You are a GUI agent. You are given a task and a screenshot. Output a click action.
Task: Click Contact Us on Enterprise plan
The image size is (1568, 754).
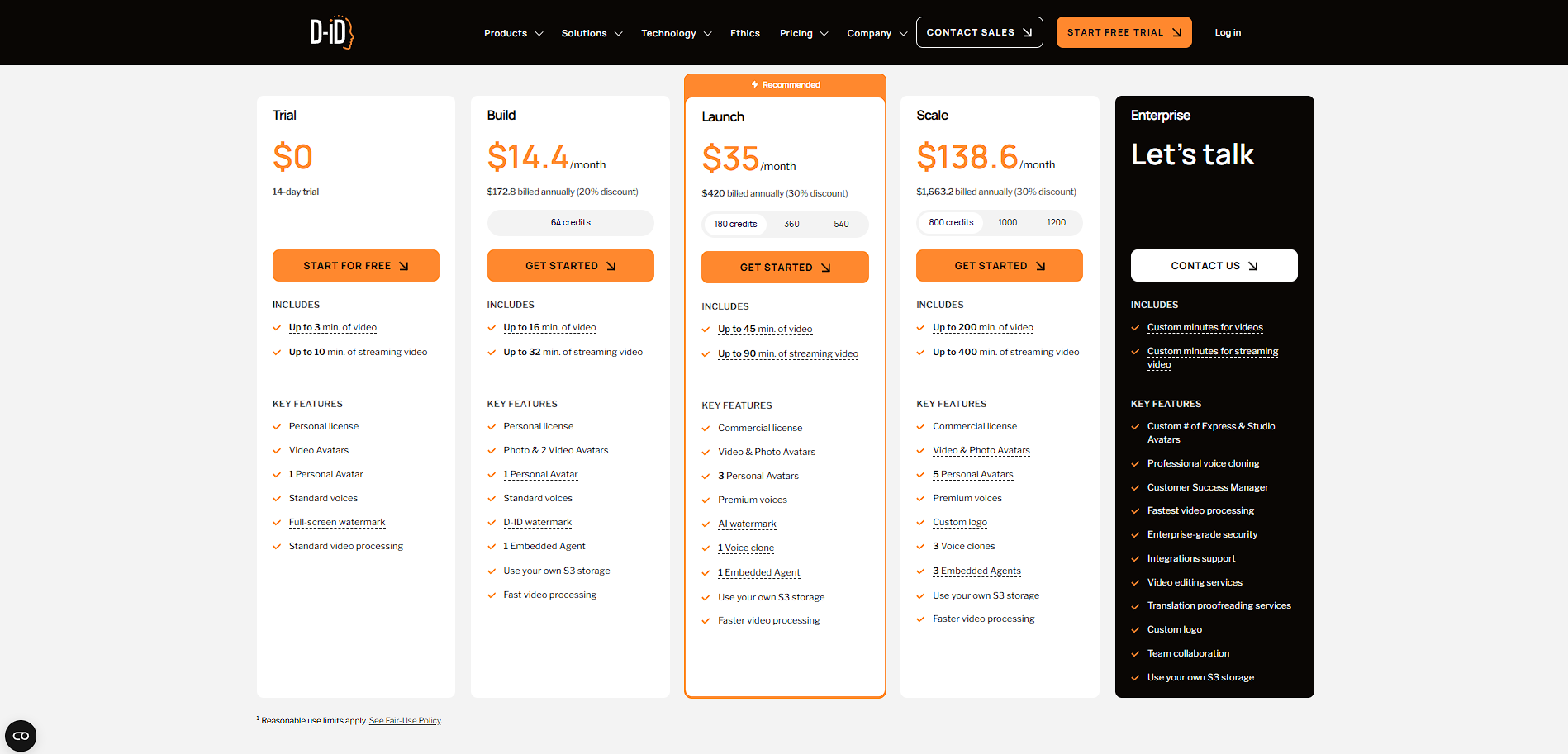click(1214, 265)
